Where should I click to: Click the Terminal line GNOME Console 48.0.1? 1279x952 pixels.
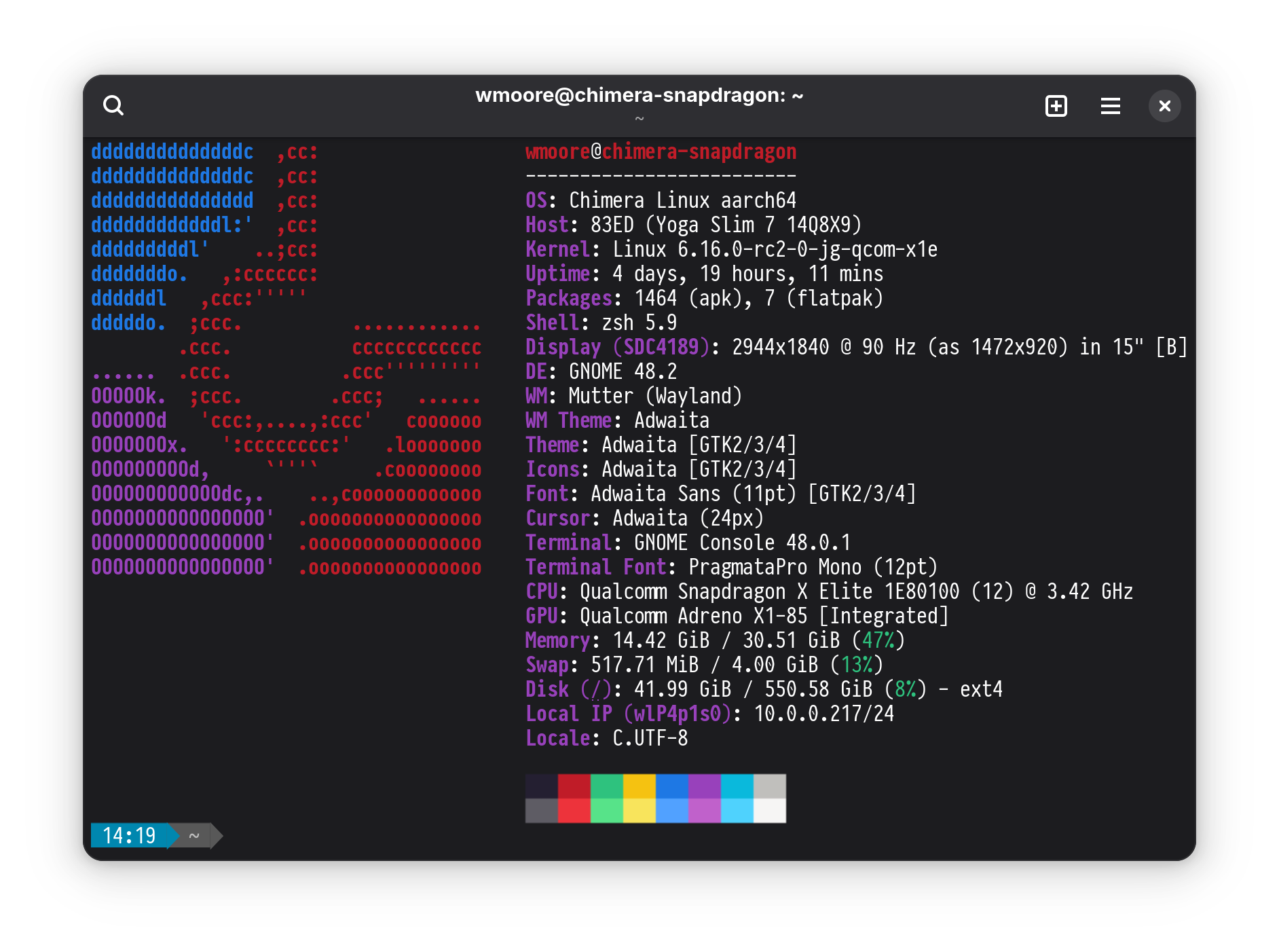(x=688, y=543)
